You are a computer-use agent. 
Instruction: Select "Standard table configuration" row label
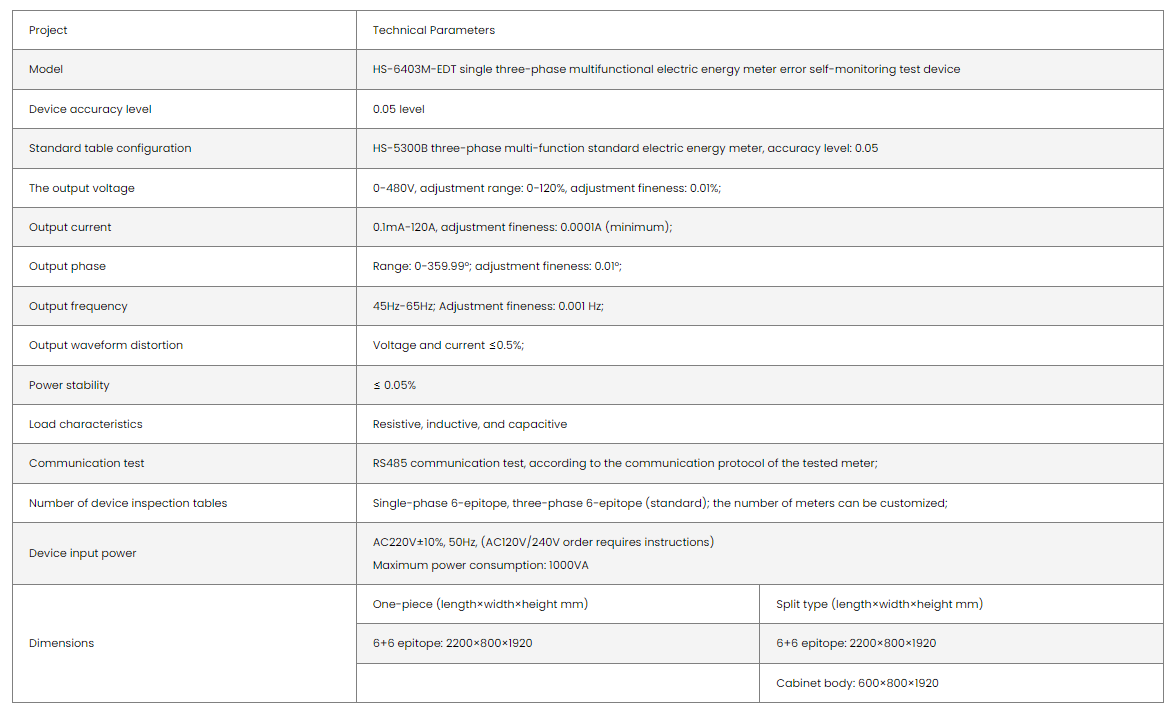110,148
